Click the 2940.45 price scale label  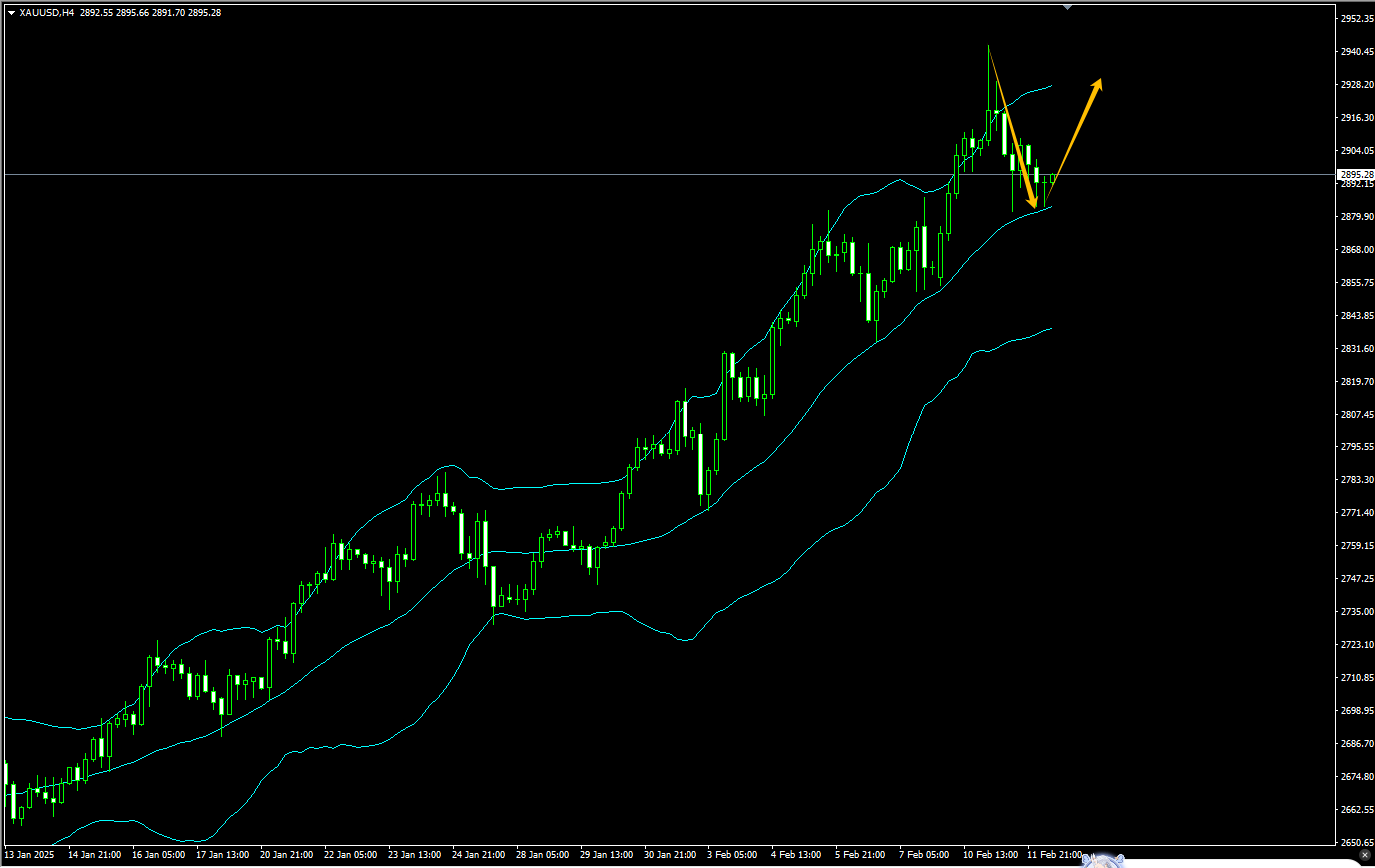(1356, 52)
